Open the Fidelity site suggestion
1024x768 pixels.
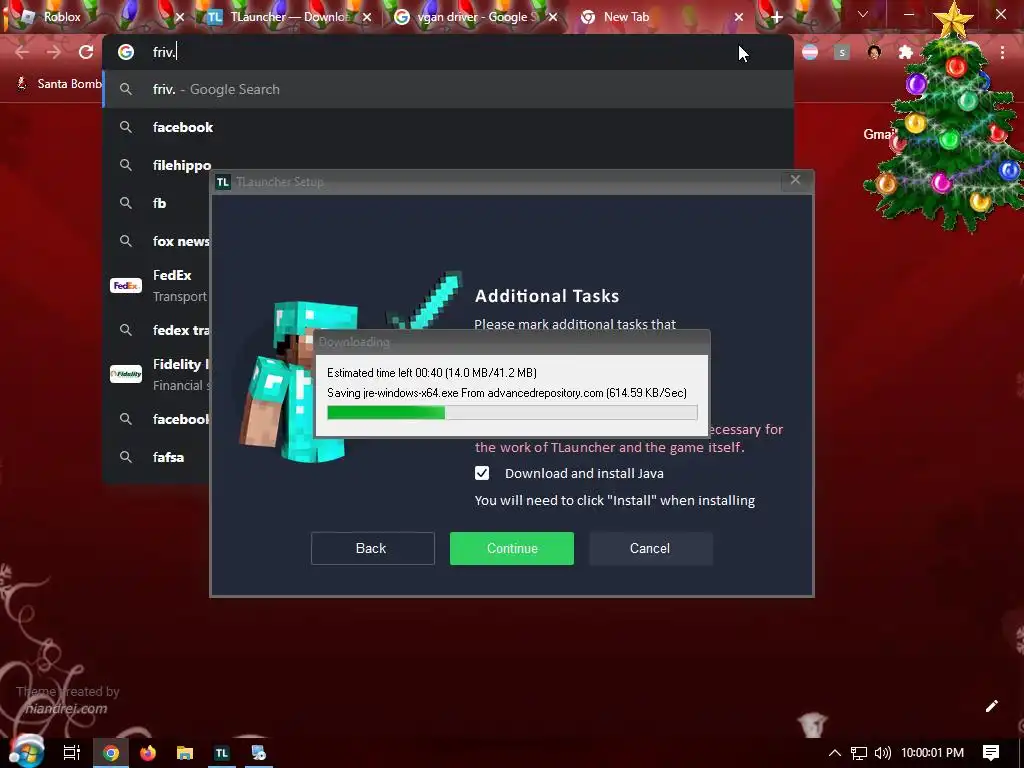pyautogui.click(x=158, y=374)
